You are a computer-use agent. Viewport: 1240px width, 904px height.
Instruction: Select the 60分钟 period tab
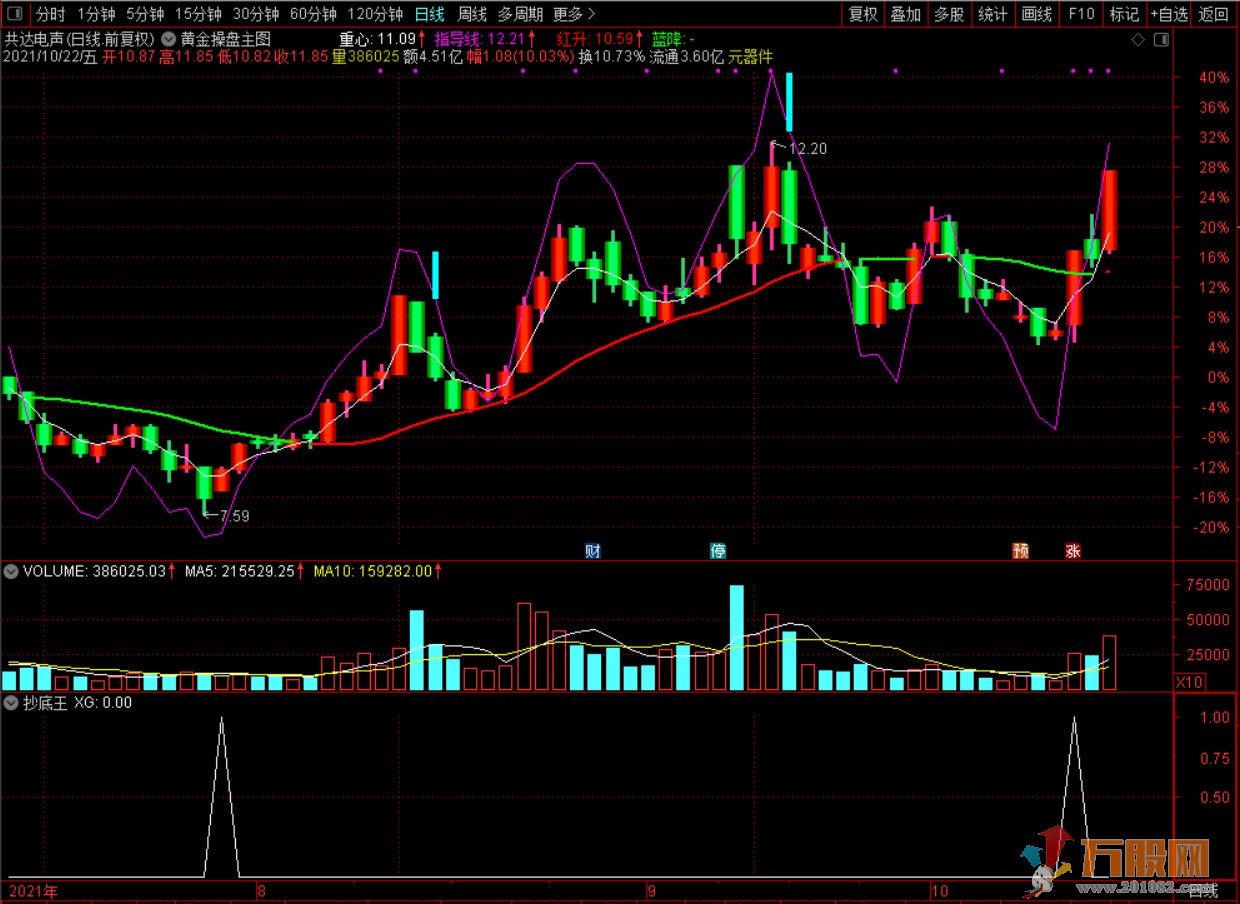coord(313,14)
